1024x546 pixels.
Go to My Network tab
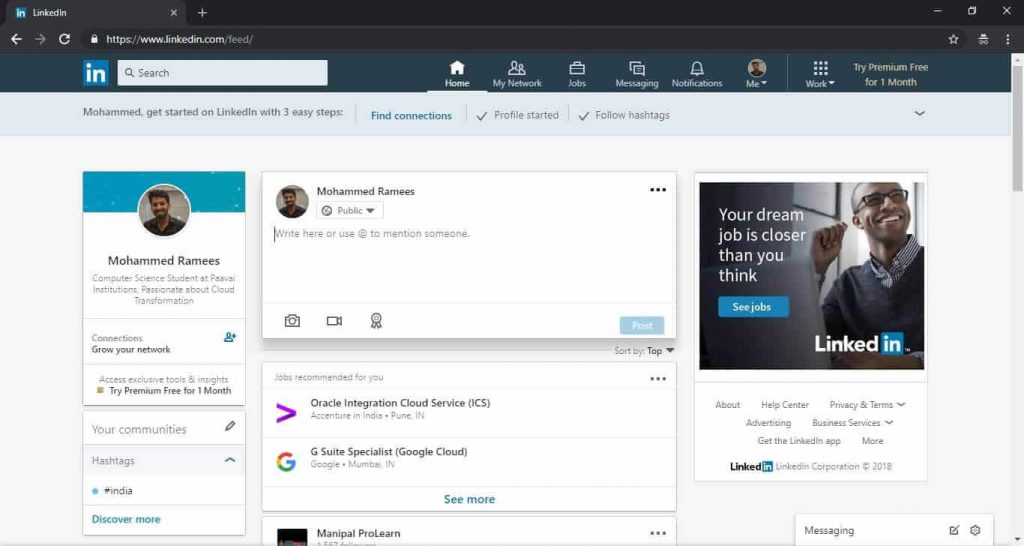(x=517, y=74)
